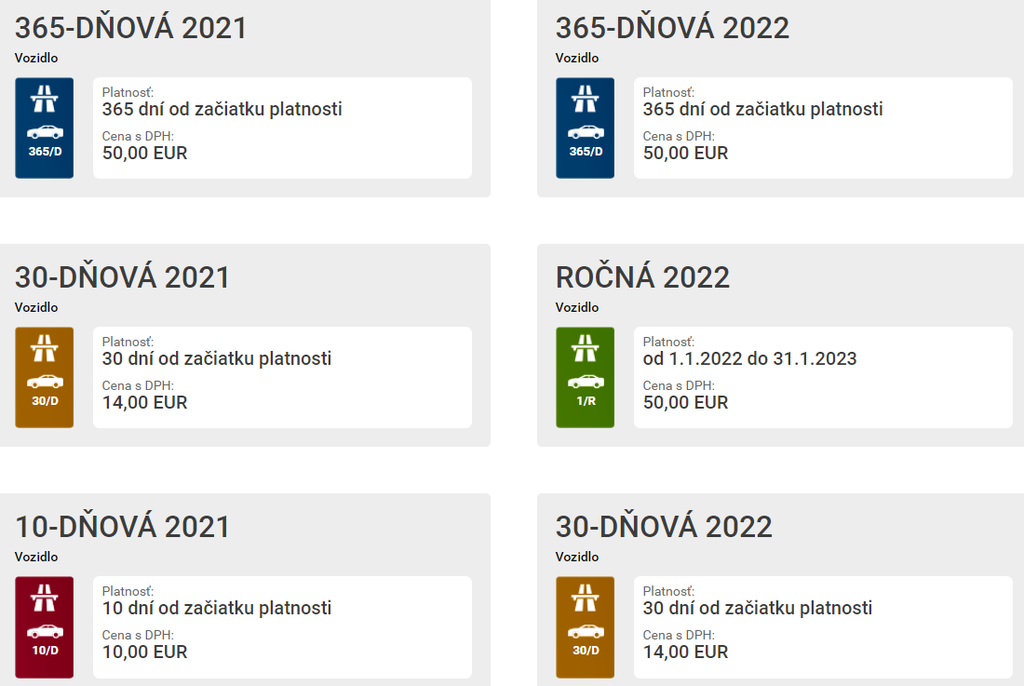Select the 30-DŇOVÁ 2022 title
This screenshot has width=1024, height=686.
coord(664,526)
